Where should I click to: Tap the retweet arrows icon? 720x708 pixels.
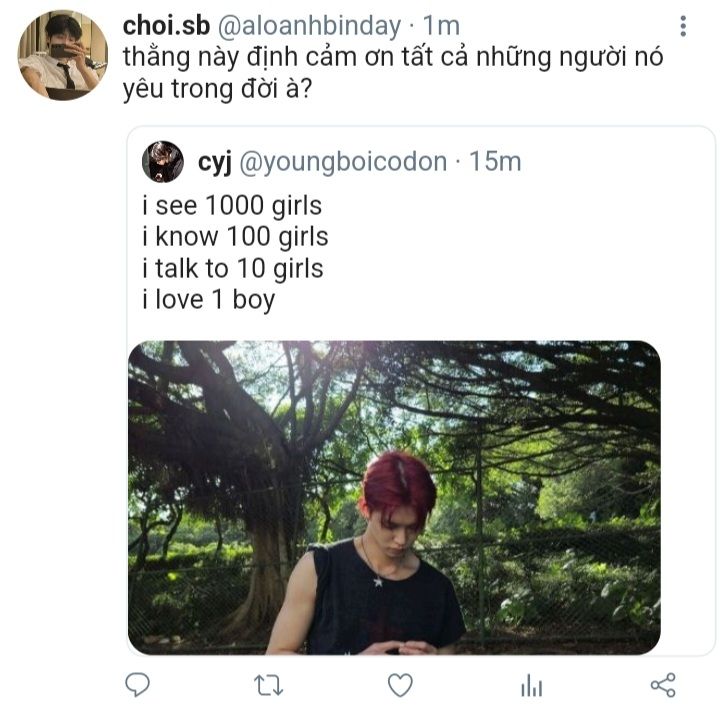tap(269, 685)
